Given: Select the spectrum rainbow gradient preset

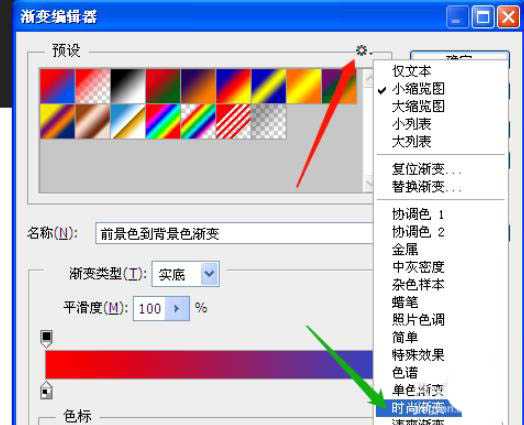Looking at the screenshot, I should click(163, 121).
